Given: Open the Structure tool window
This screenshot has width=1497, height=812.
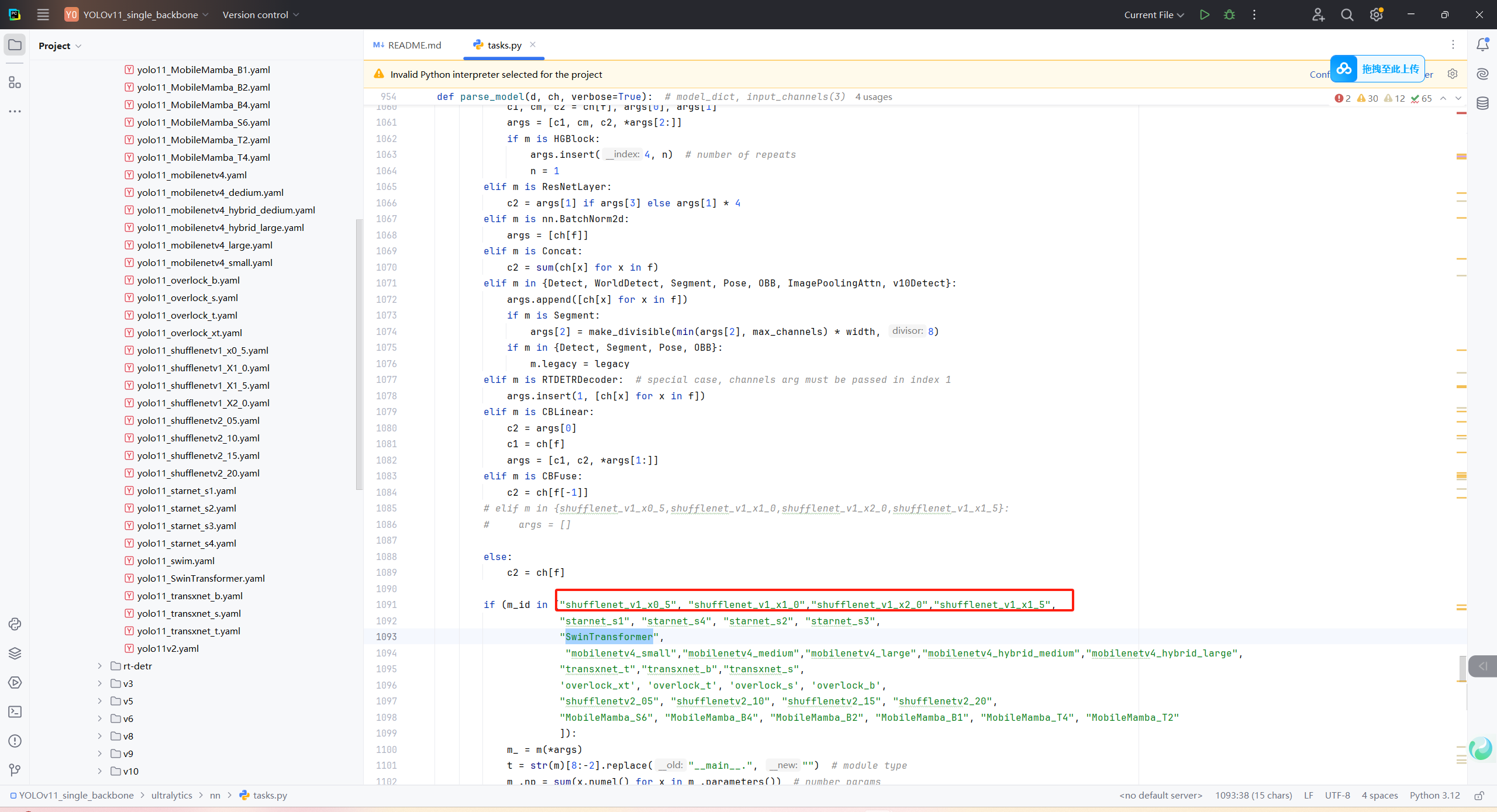Looking at the screenshot, I should pyautogui.click(x=15, y=82).
